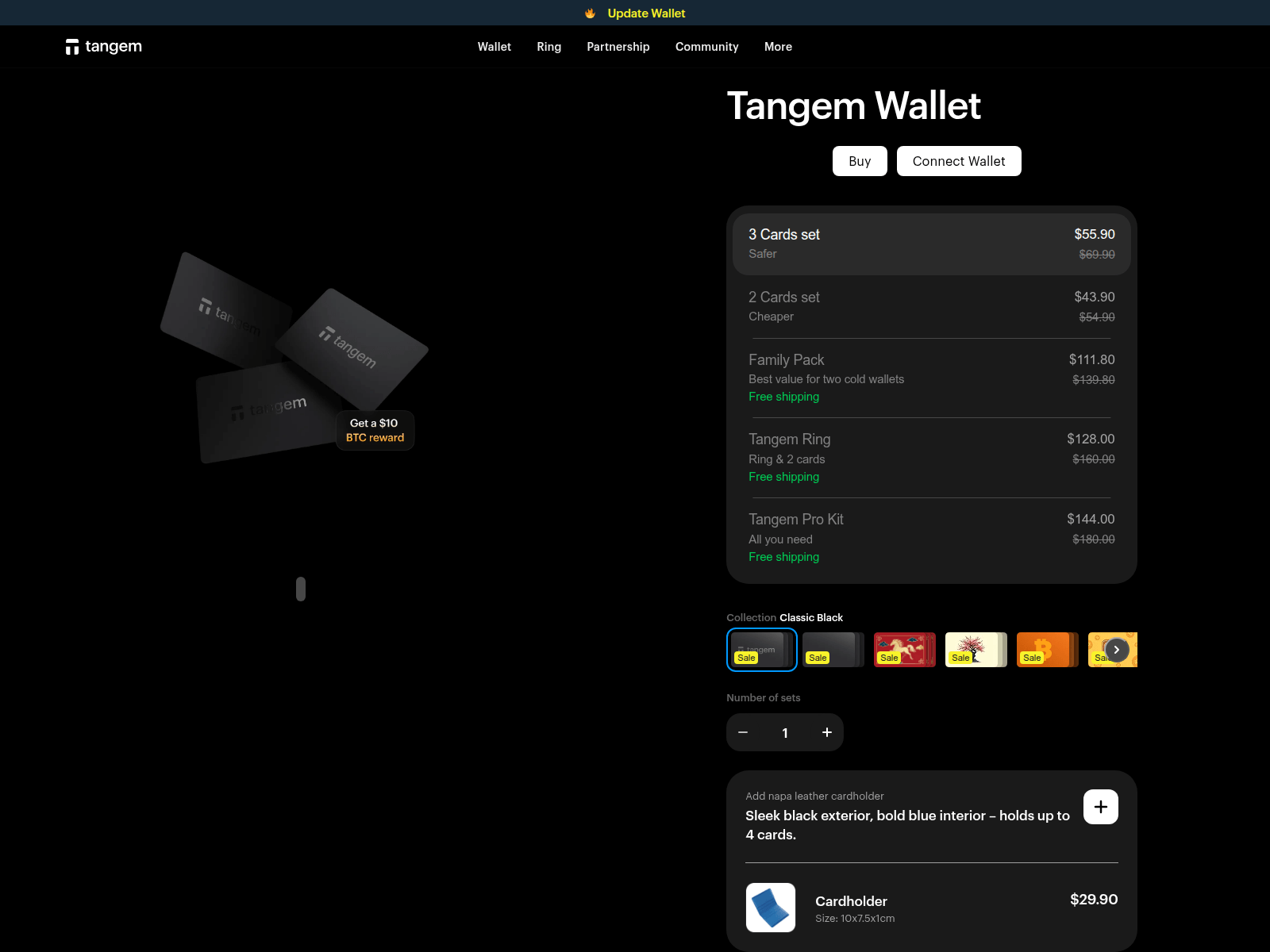Click the 'Number of sets' label
The width and height of the screenshot is (1270, 952).
tap(764, 698)
